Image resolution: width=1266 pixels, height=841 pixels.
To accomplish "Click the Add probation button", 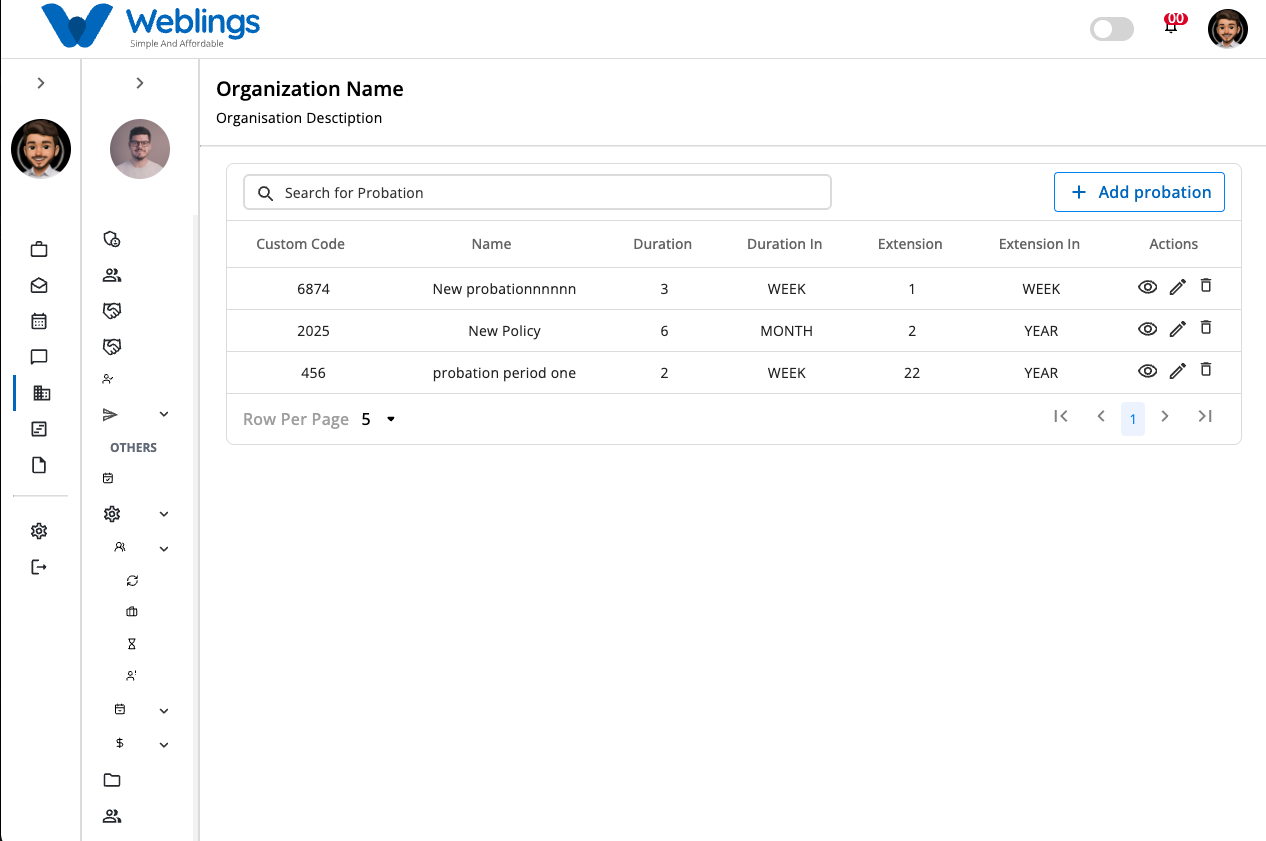I will point(1140,192).
